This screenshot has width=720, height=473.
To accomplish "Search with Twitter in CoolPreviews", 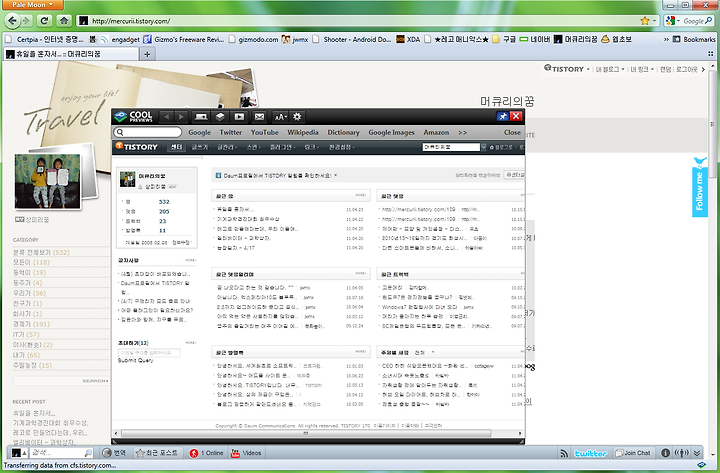I will 231,132.
